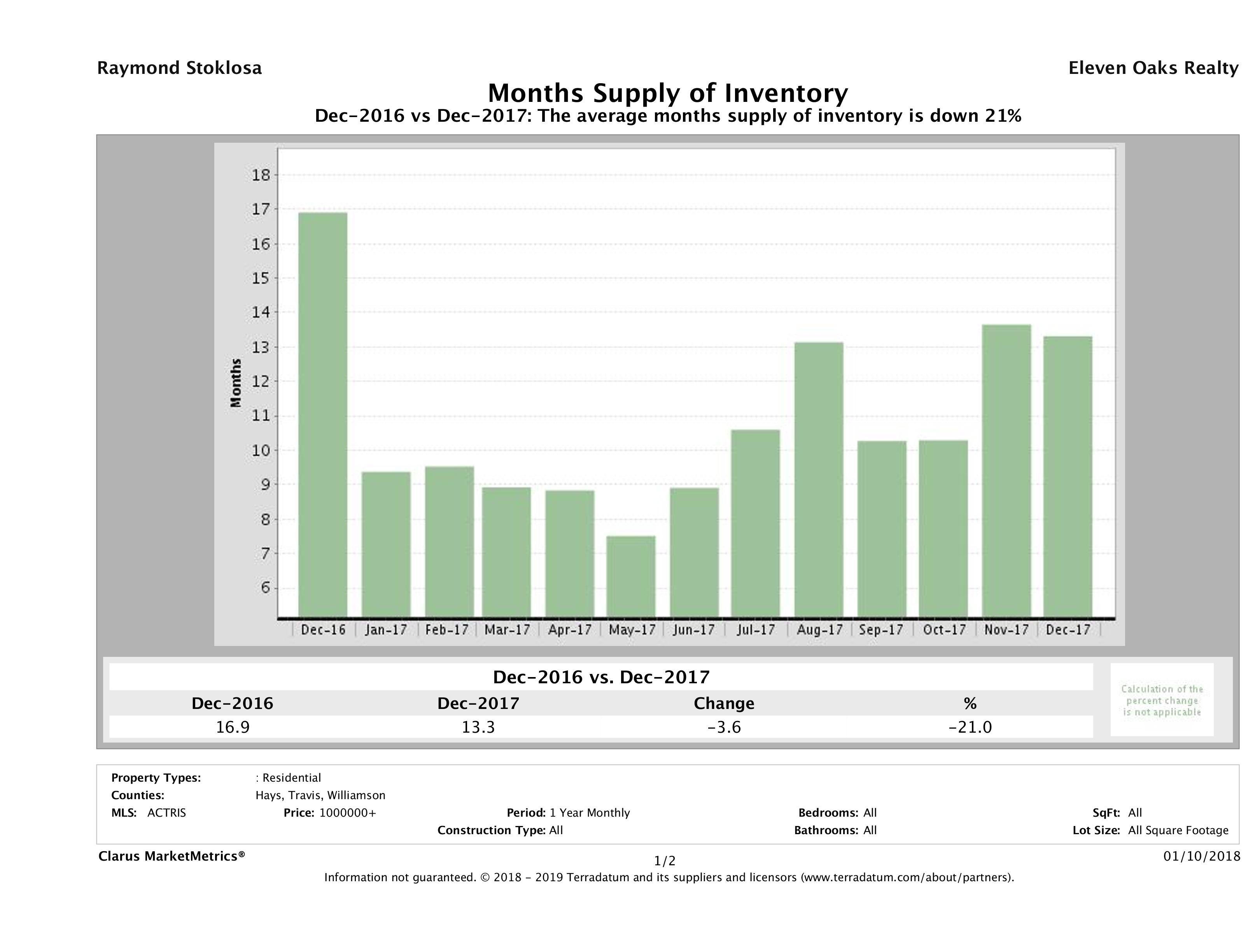Click the 16.9 Dec-2016 value cell
The image size is (1255, 952).
233,727
